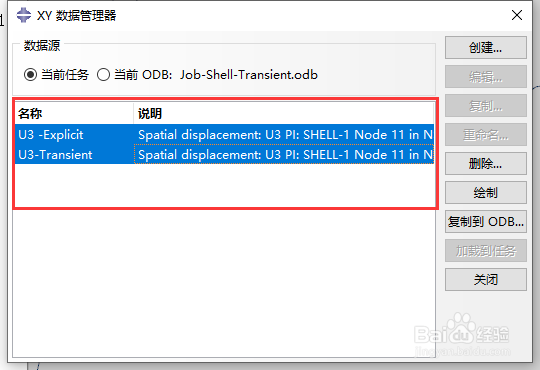Click the 删除... button
This screenshot has height=370, width=540.
[486, 164]
